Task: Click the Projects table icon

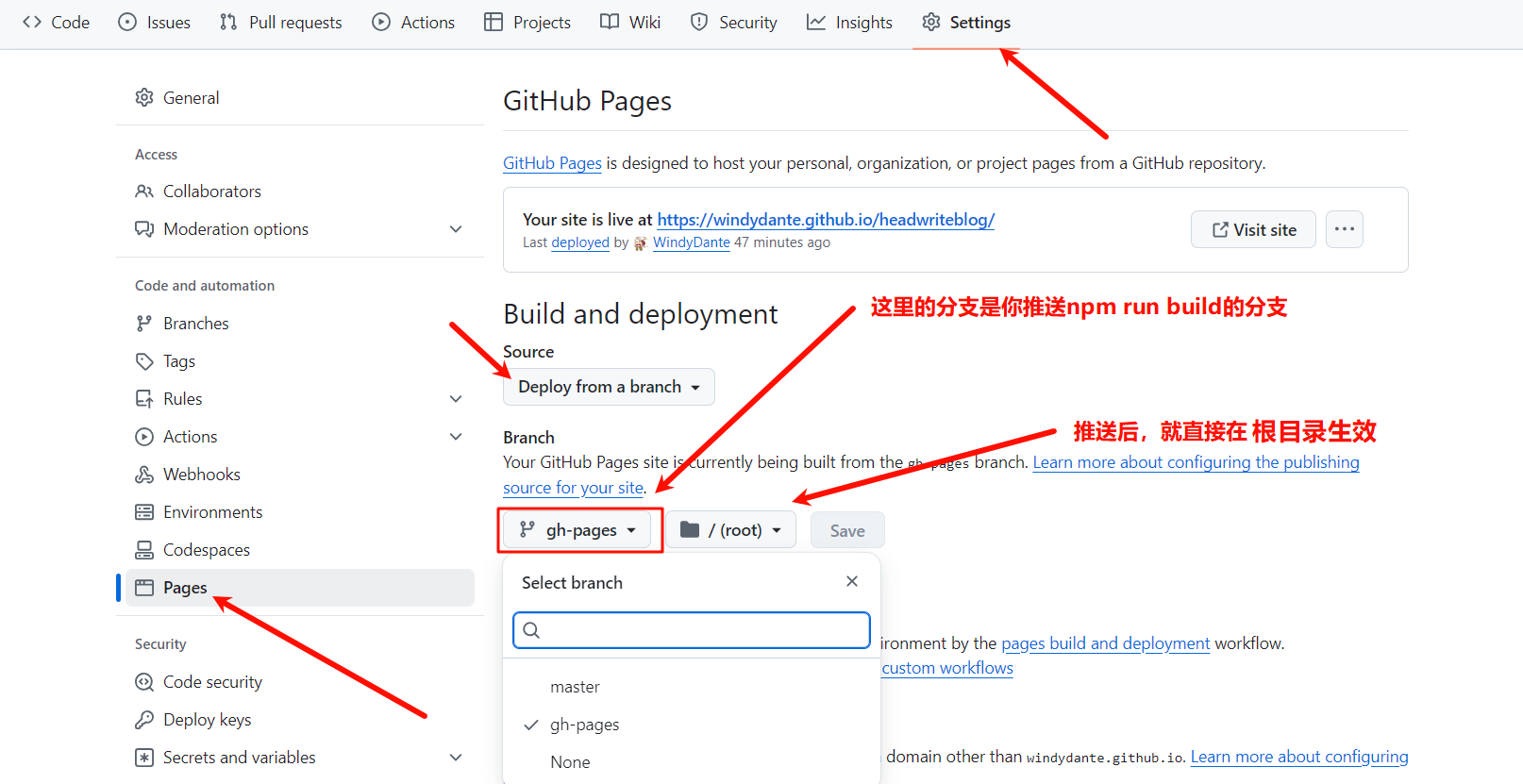Action: [x=494, y=22]
